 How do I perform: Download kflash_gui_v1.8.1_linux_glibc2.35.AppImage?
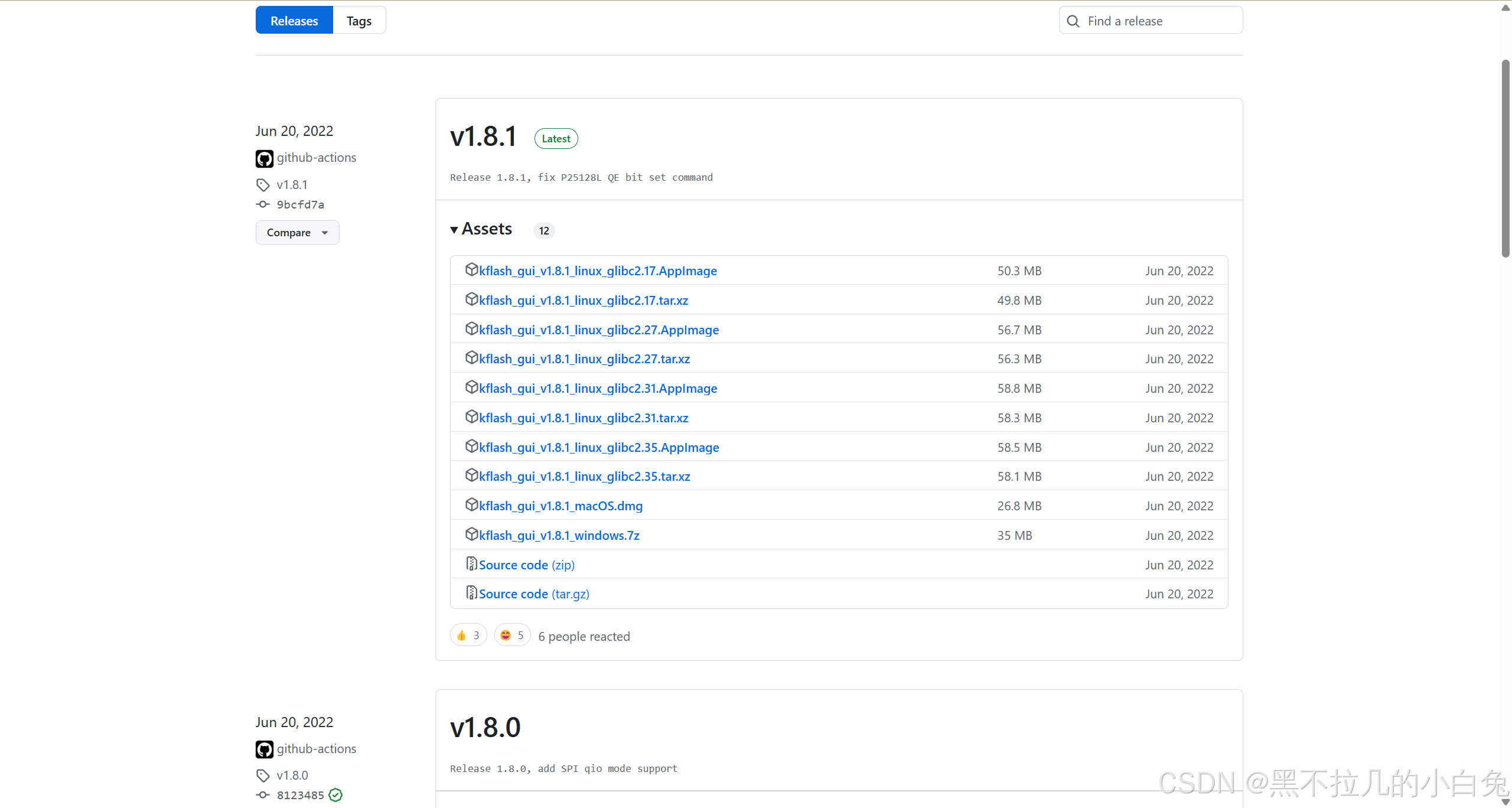coord(599,447)
